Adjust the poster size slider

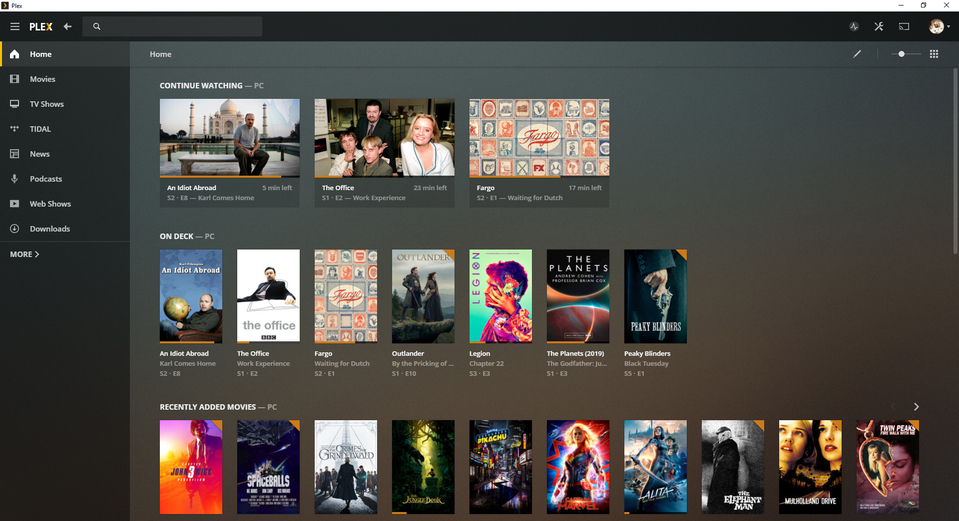coord(905,54)
